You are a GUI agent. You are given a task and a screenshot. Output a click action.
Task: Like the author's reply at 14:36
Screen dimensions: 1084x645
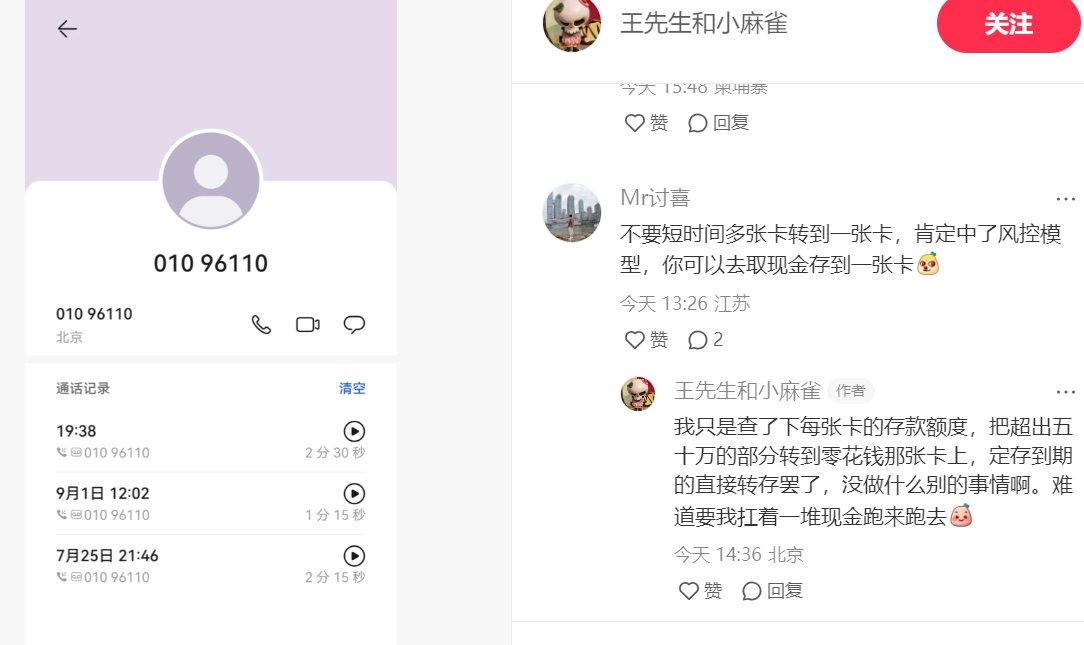coord(700,590)
